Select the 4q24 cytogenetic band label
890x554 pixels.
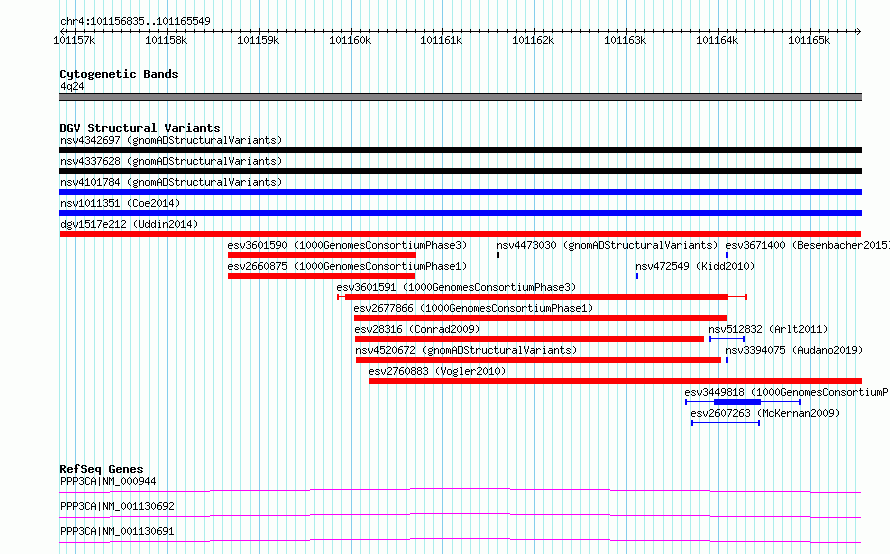72,86
